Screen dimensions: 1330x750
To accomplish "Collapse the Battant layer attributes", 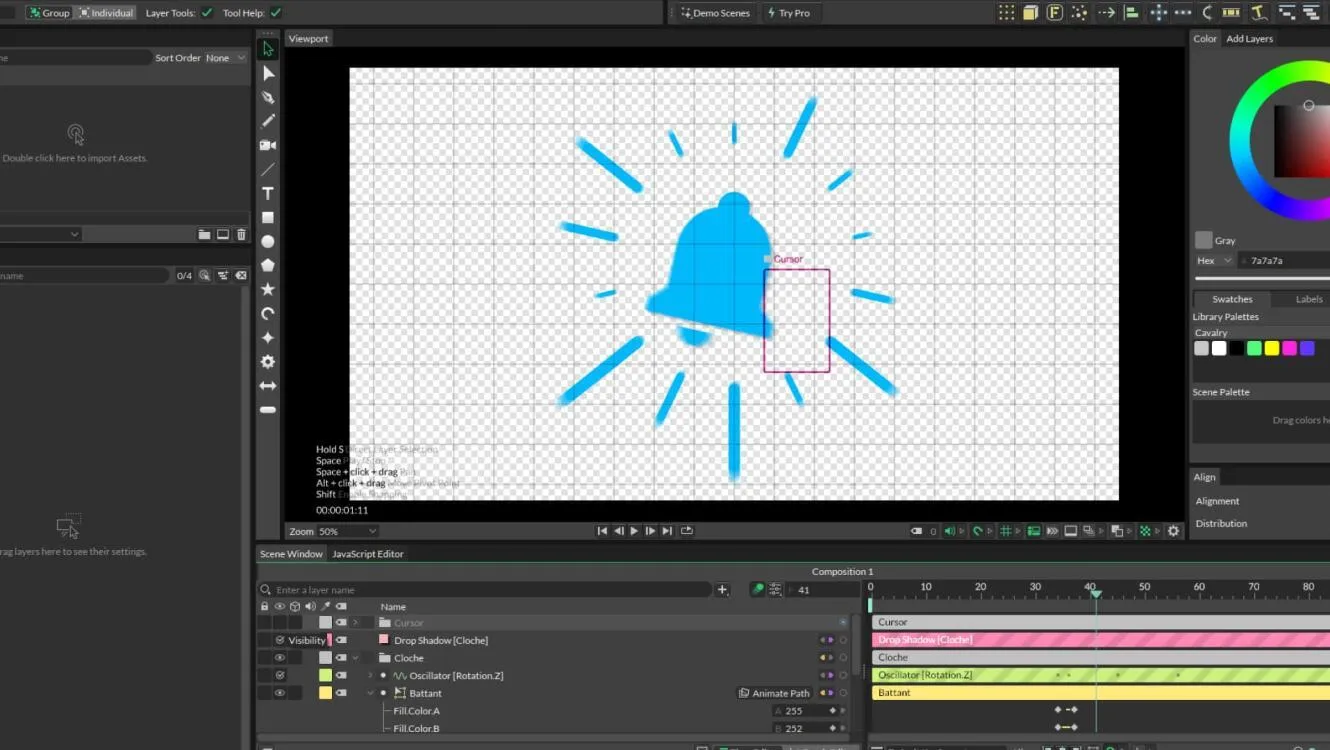I will (370, 693).
